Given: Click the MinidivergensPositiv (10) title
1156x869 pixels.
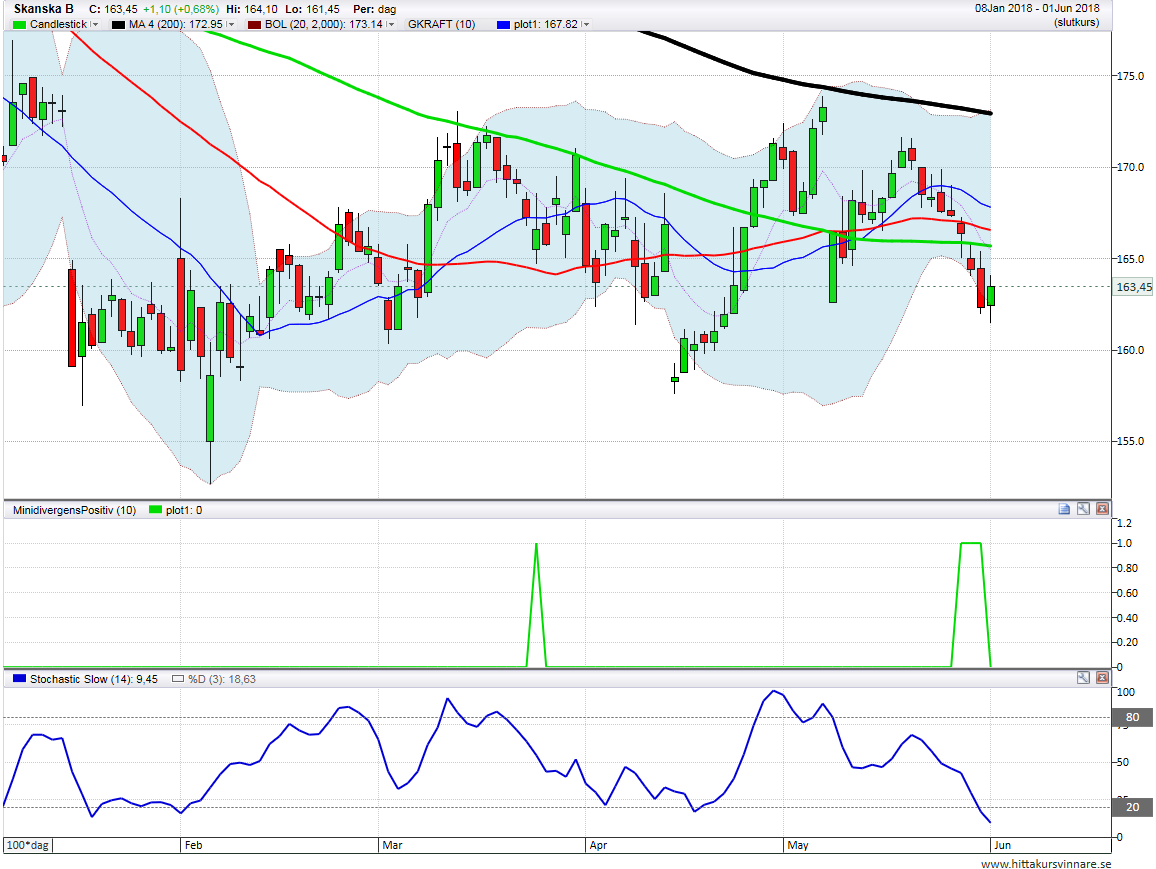Looking at the screenshot, I should [74, 510].
